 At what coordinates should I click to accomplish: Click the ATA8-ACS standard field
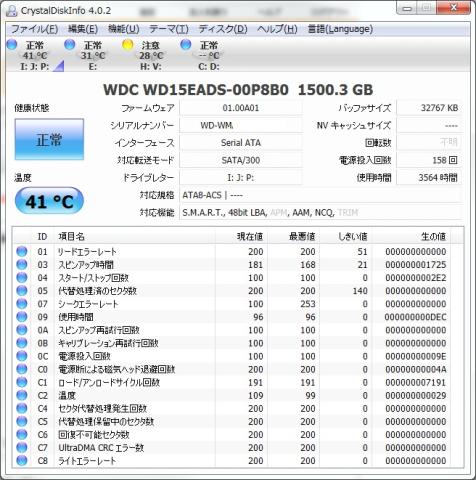[x=321, y=195]
